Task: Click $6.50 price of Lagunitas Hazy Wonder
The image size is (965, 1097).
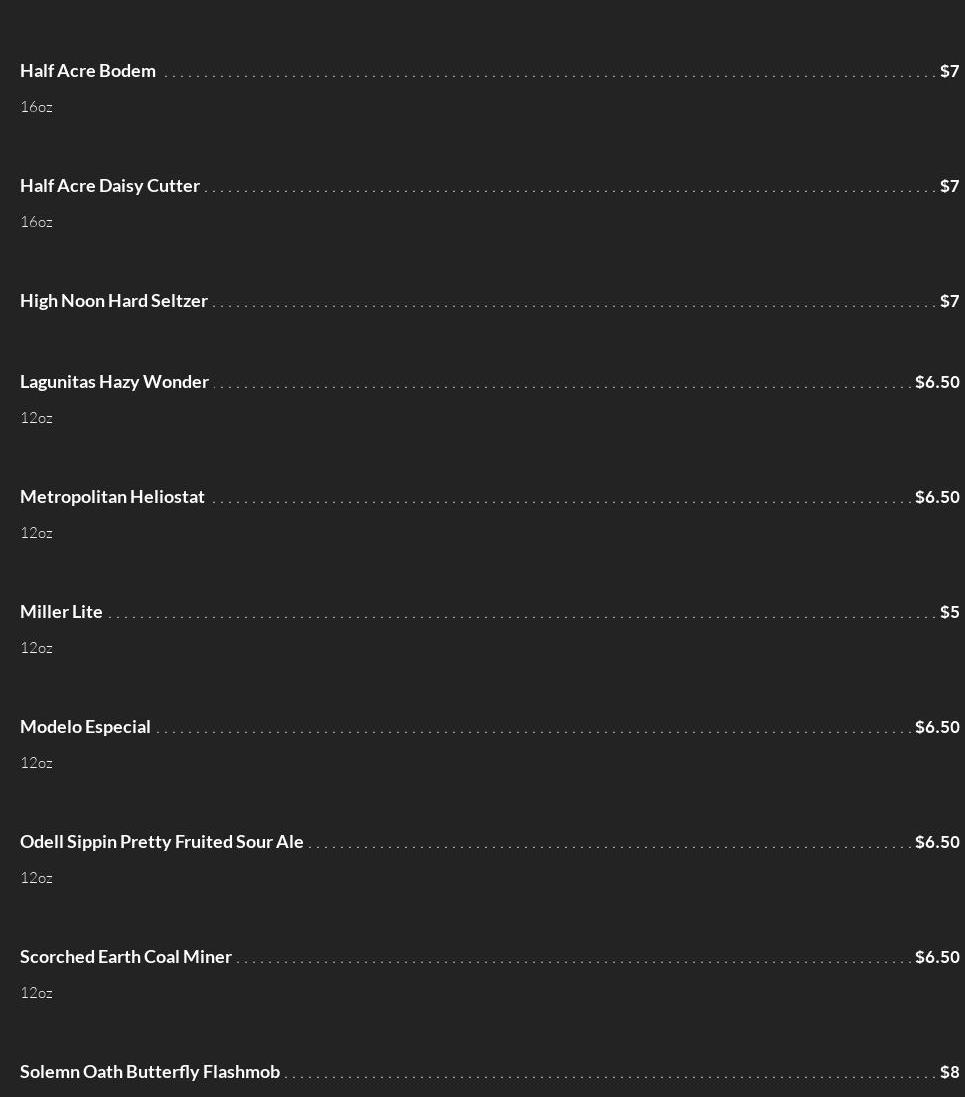Action: tap(937, 382)
